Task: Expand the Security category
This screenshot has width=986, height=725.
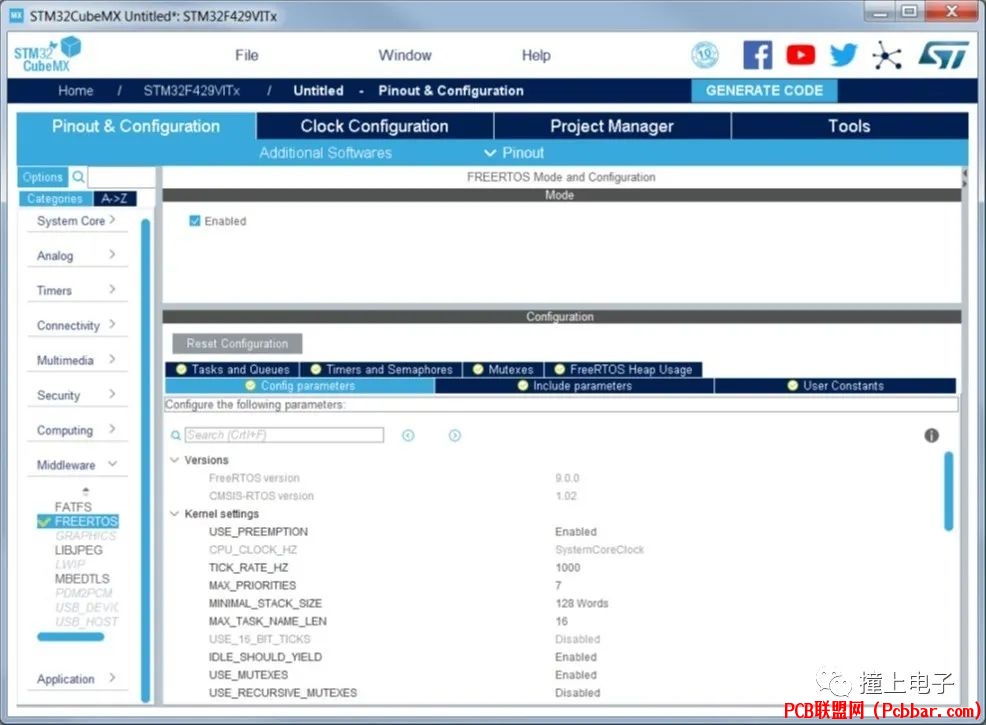Action: pyautogui.click(x=77, y=395)
